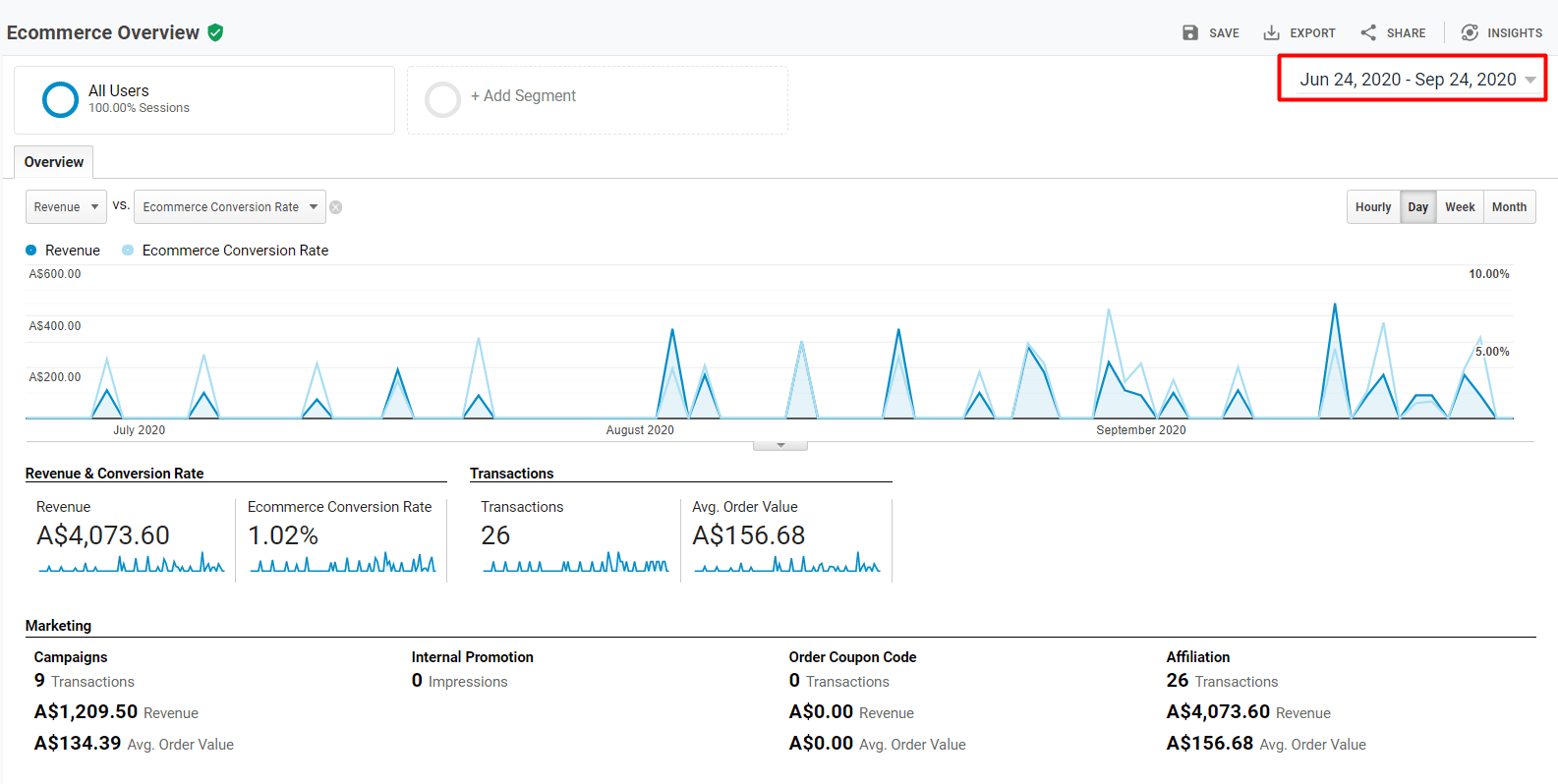Open the Revenue metric dropdown
The image size is (1558, 784).
point(66,207)
